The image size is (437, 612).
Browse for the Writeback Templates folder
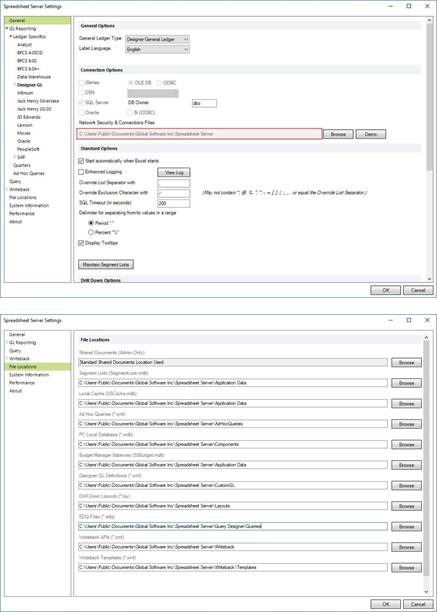(x=407, y=568)
